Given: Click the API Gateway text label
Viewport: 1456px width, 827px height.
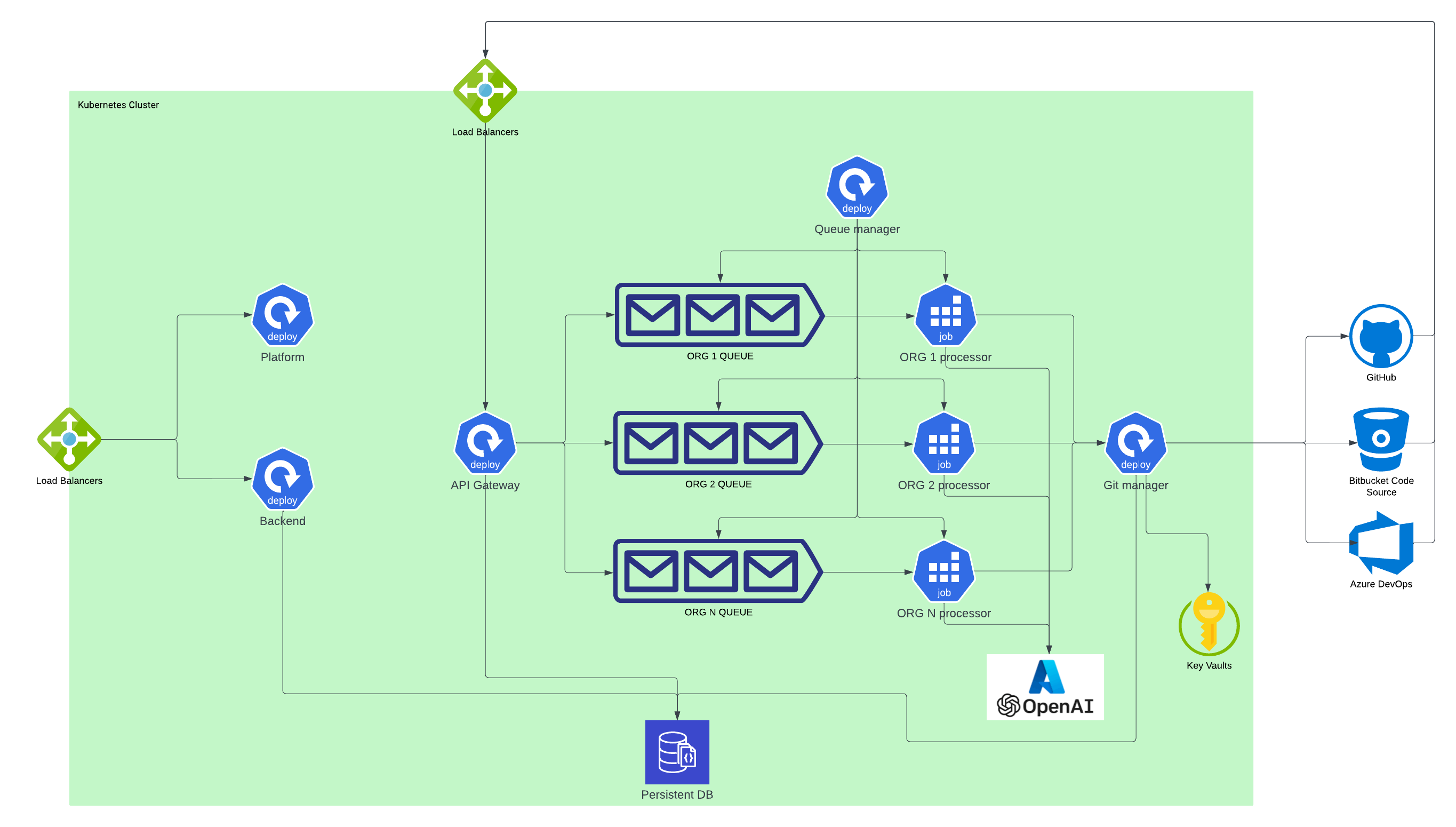Looking at the screenshot, I should point(485,485).
